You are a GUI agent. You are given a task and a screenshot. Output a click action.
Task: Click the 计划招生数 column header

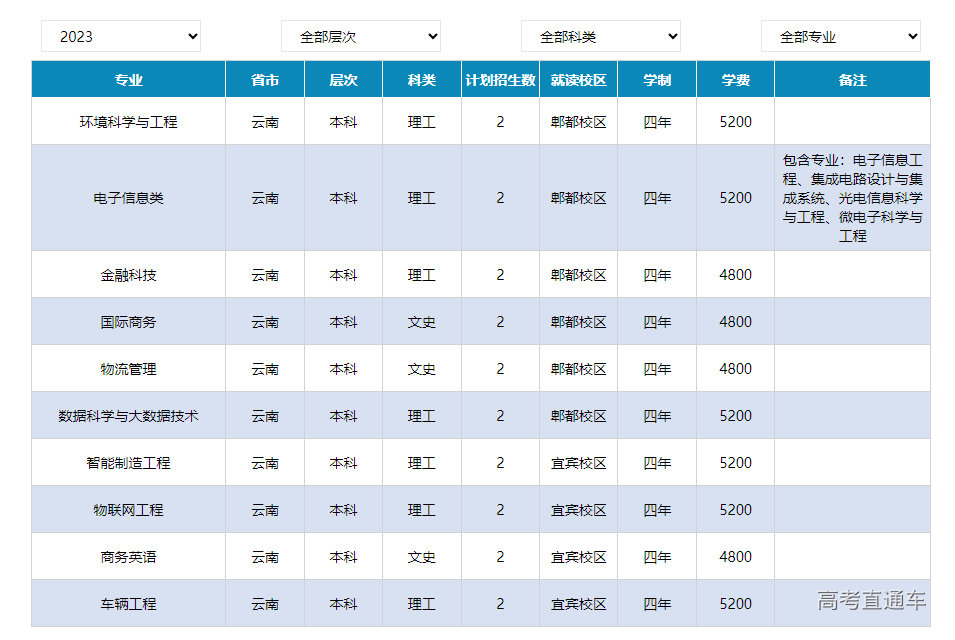click(x=500, y=80)
